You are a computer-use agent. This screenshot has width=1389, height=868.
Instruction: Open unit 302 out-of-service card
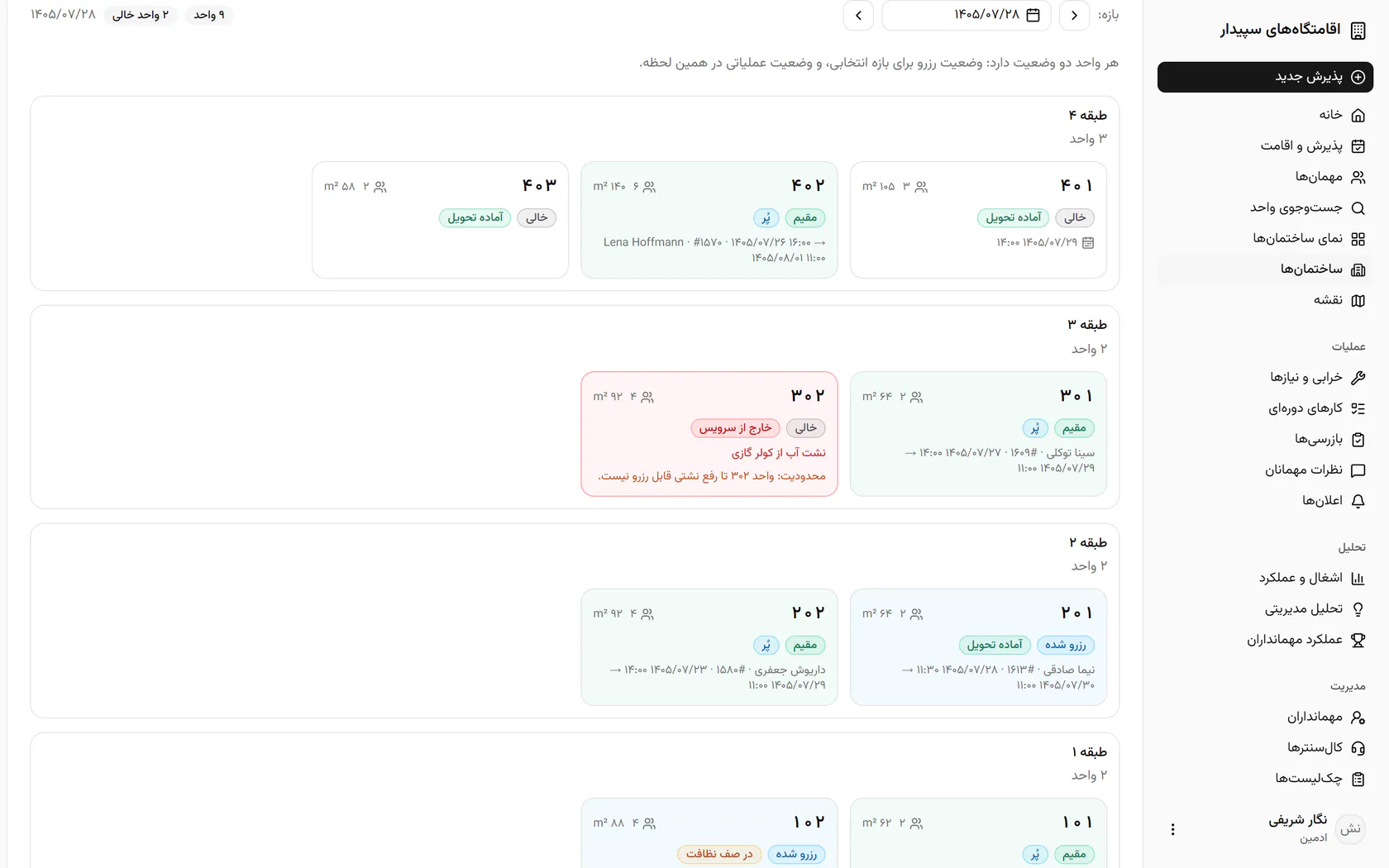709,434
